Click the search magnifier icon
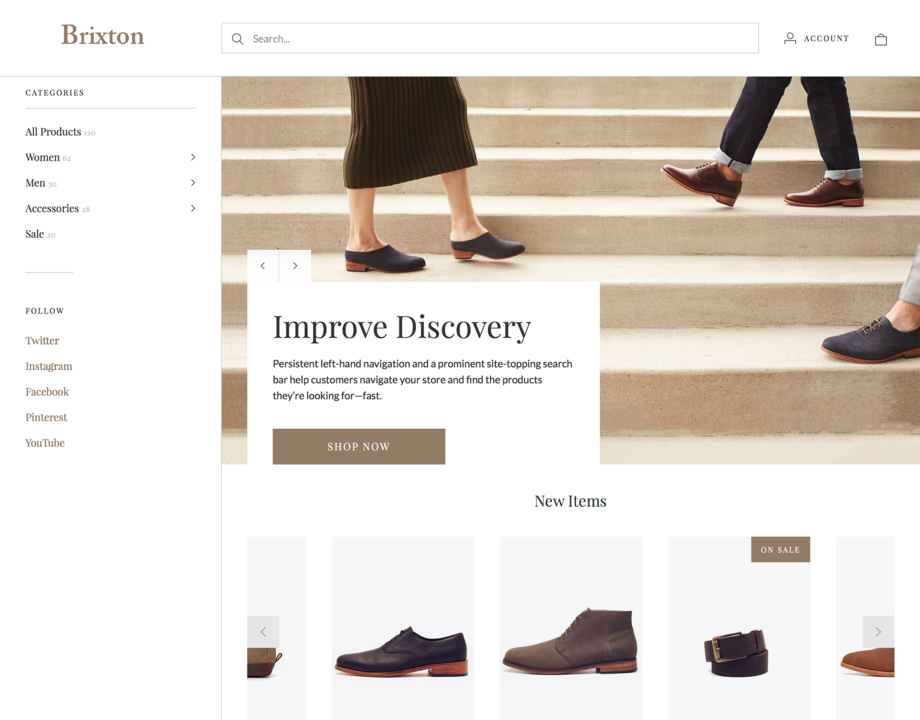 pos(237,39)
